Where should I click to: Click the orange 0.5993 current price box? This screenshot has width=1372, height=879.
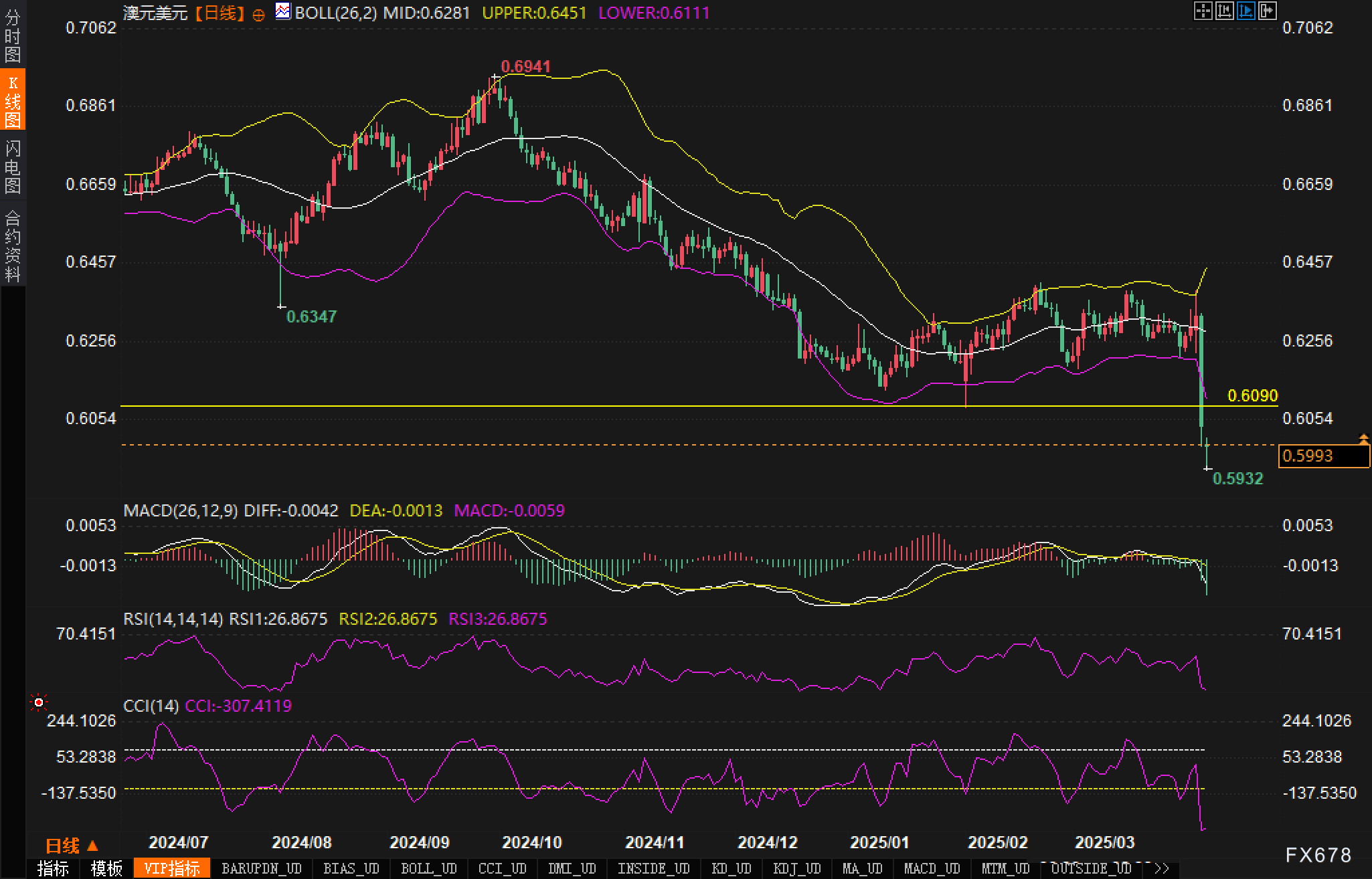click(x=1323, y=456)
